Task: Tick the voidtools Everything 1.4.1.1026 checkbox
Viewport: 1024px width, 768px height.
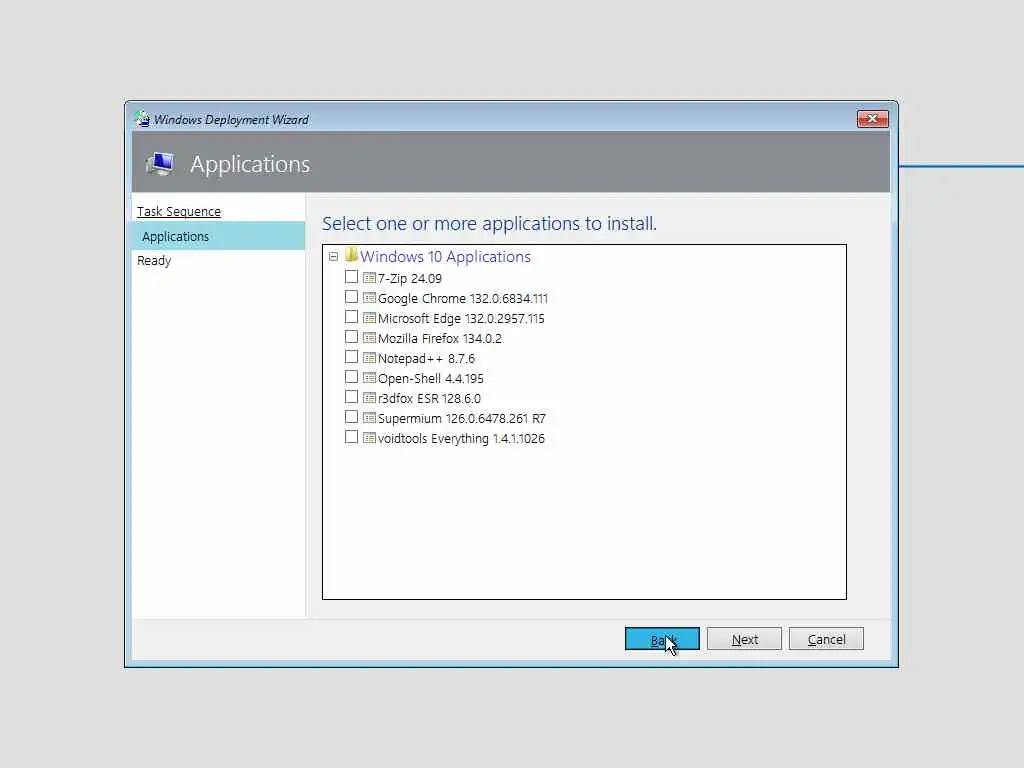Action: (351, 437)
